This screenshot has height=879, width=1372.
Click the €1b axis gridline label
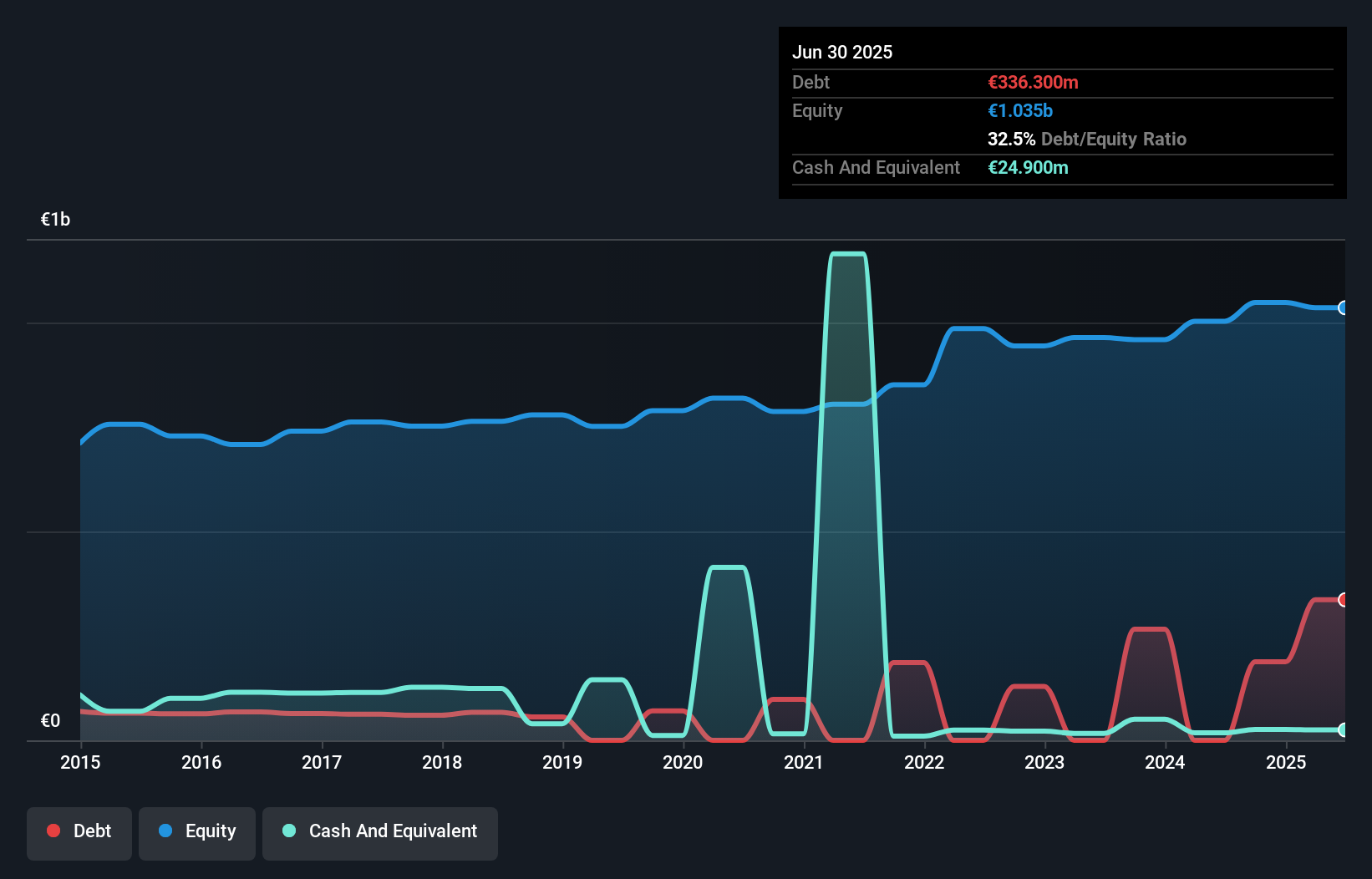[x=55, y=218]
